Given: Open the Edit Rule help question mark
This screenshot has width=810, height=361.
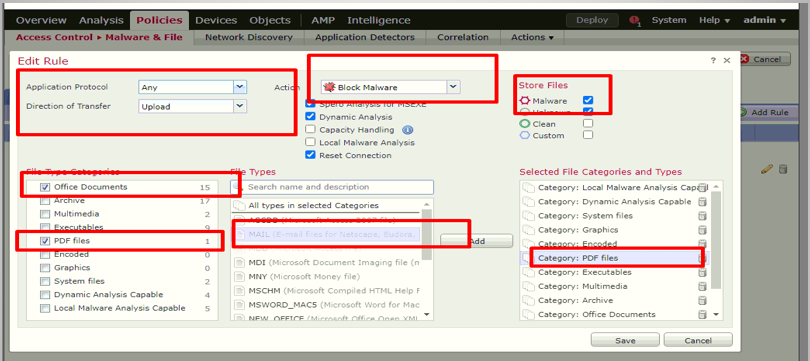Looking at the screenshot, I should tap(713, 60).
